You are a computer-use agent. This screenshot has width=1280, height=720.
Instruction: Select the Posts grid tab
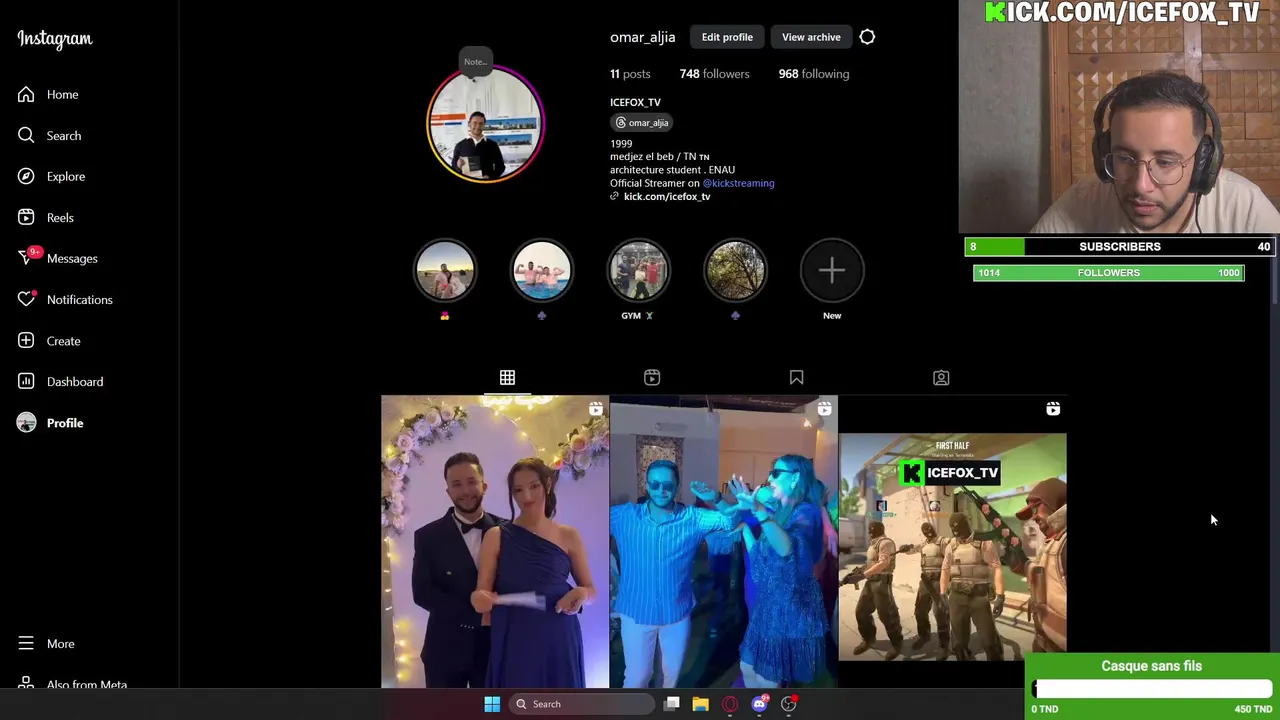507,377
